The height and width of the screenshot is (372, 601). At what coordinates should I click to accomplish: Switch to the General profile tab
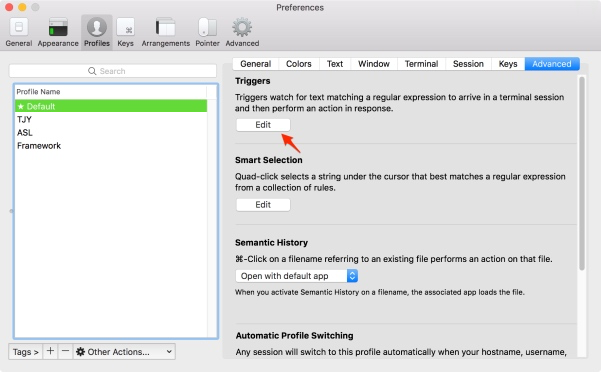[256, 64]
